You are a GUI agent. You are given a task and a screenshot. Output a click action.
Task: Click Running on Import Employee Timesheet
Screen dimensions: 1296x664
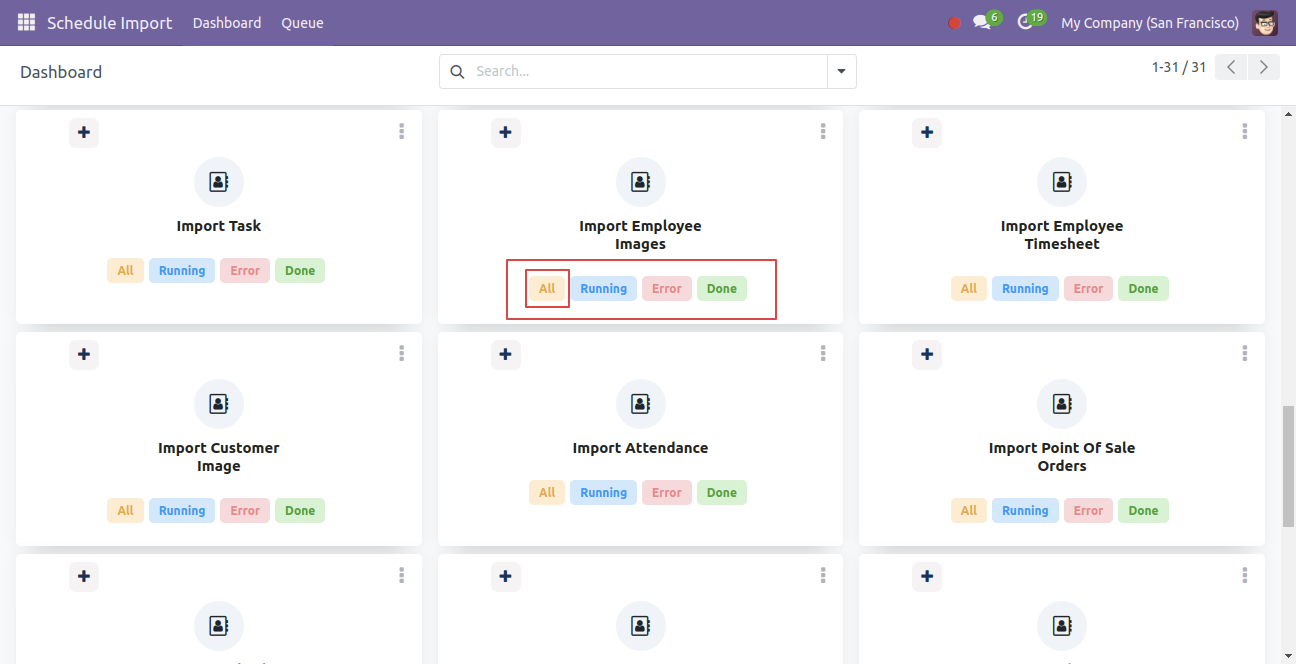1025,289
